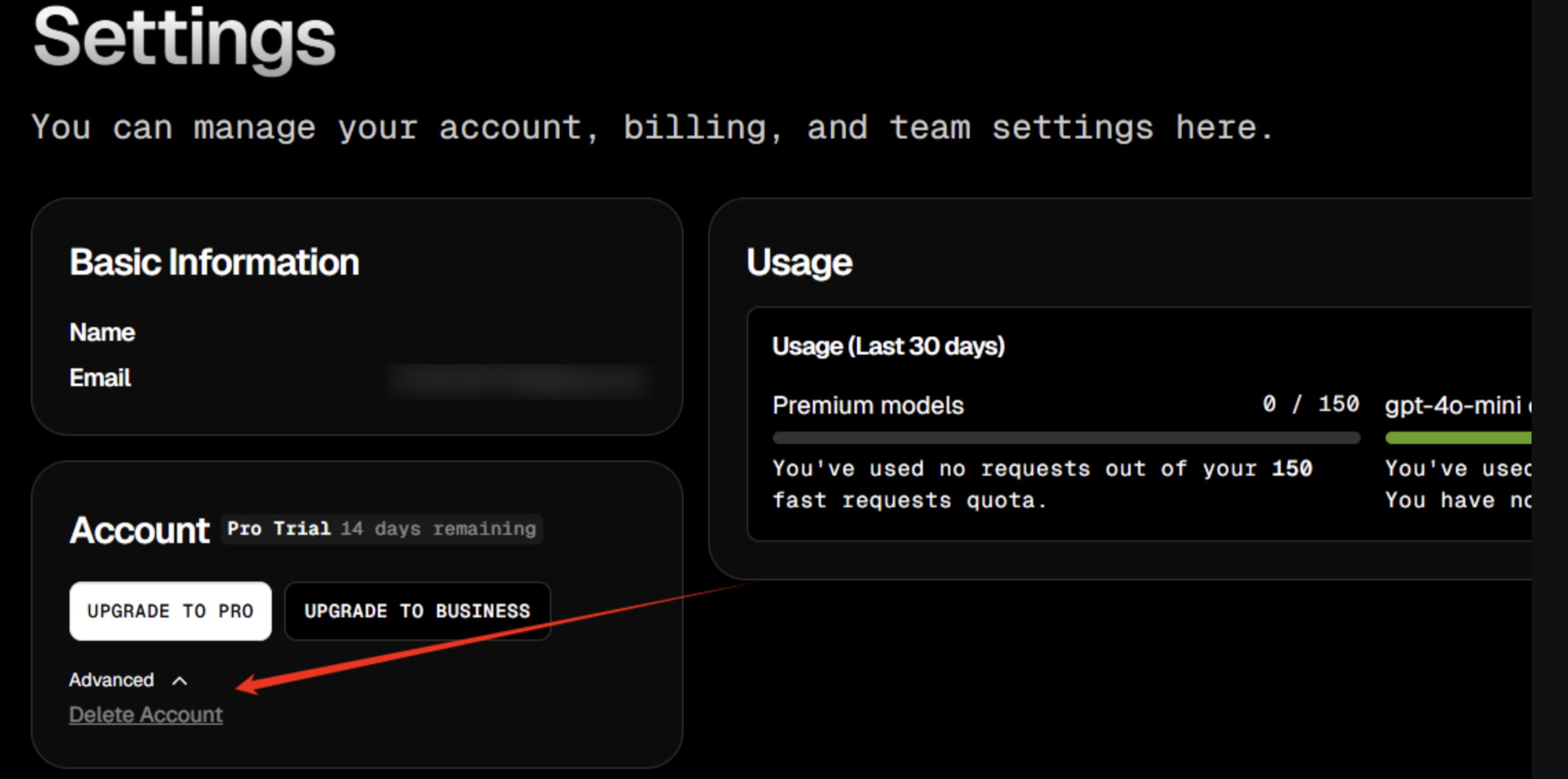The height and width of the screenshot is (779, 1568).
Task: Click the Advanced label text
Action: 112,680
